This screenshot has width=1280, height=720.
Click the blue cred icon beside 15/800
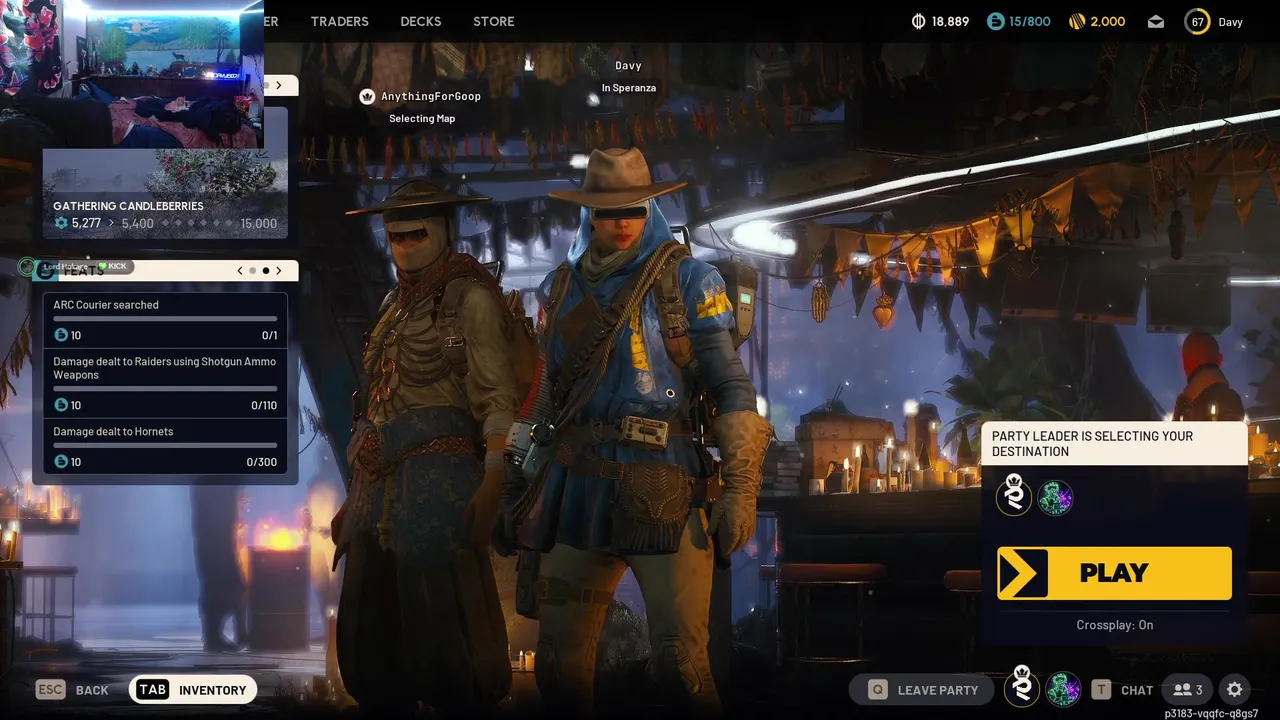(995, 21)
